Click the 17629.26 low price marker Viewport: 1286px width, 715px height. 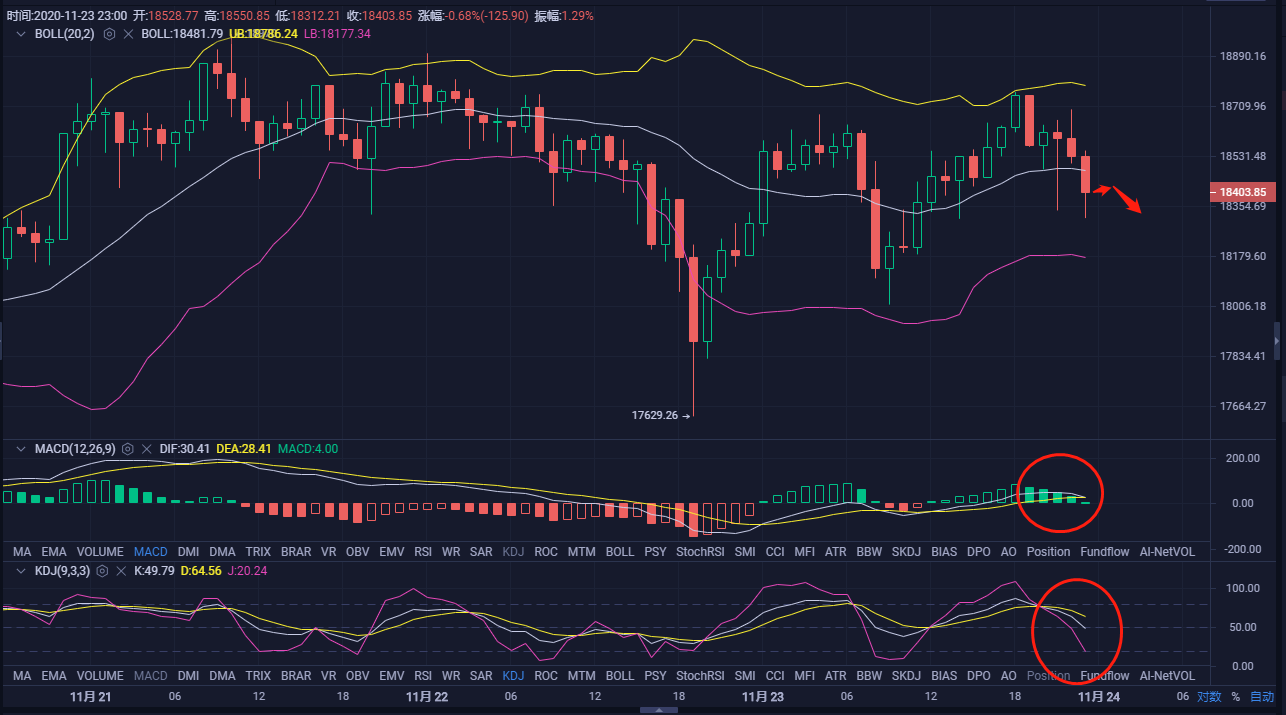(661, 415)
